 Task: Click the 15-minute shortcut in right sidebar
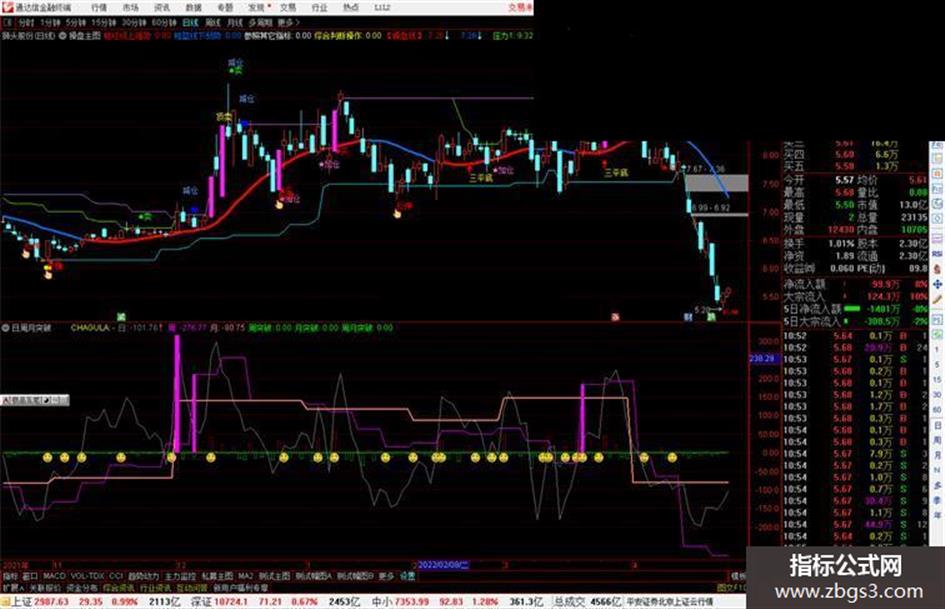(937, 380)
